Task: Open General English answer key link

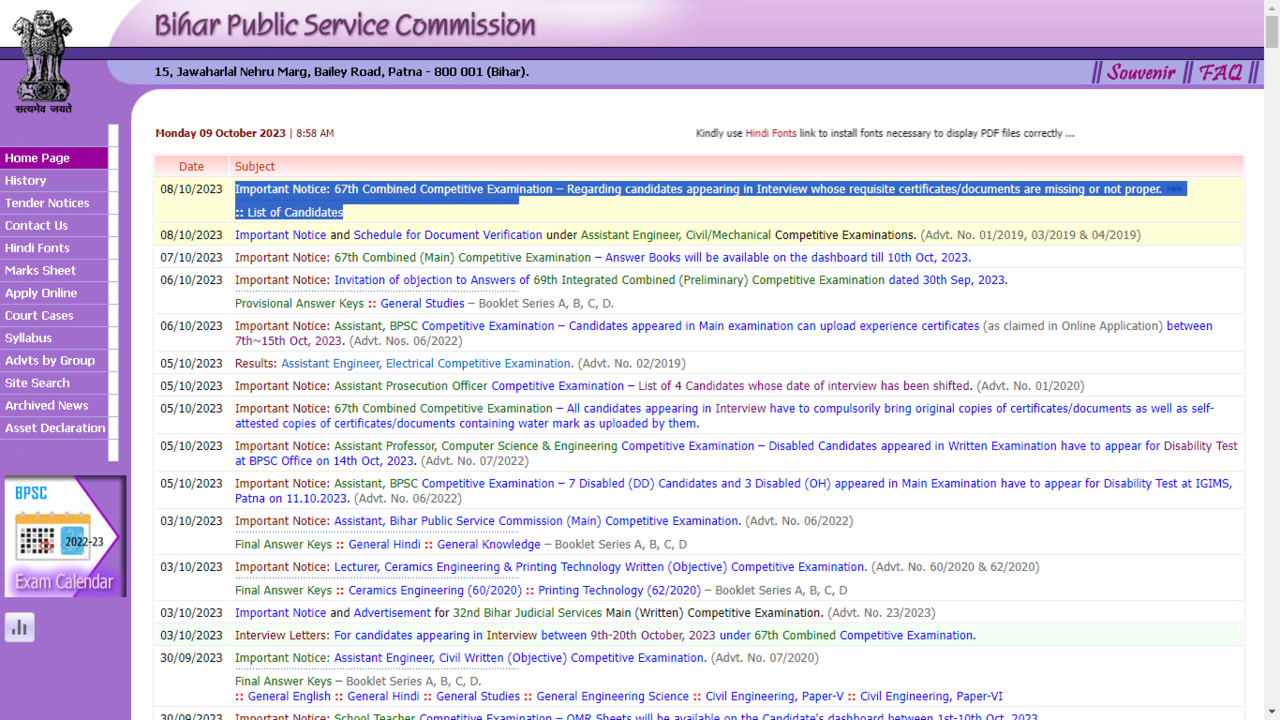Action: point(289,697)
